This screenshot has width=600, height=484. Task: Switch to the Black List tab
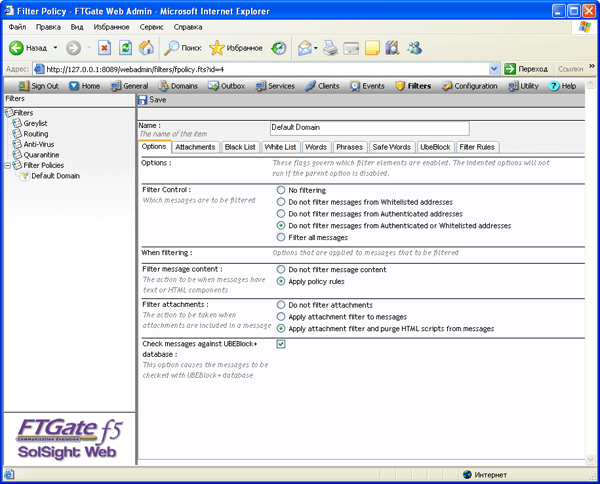pyautogui.click(x=240, y=147)
